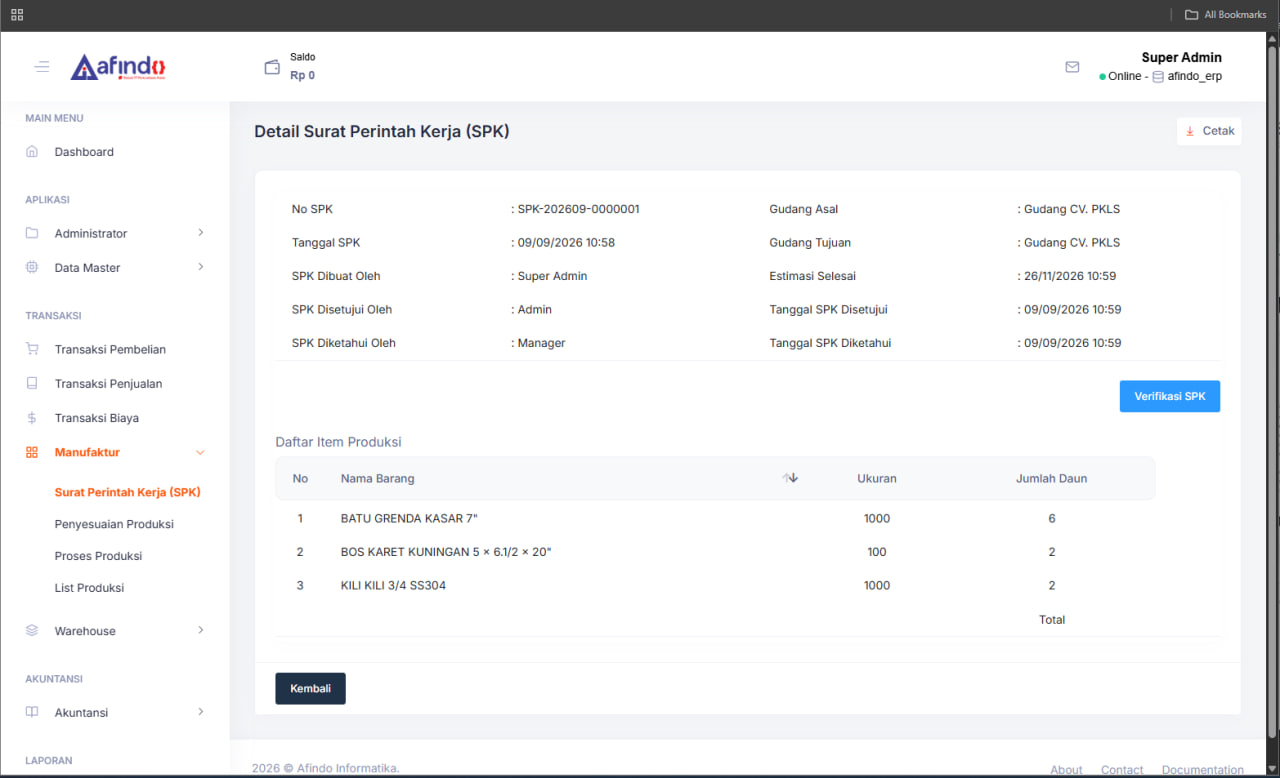1280x778 pixels.
Task: Click the Administrator folder icon
Action: [32, 233]
